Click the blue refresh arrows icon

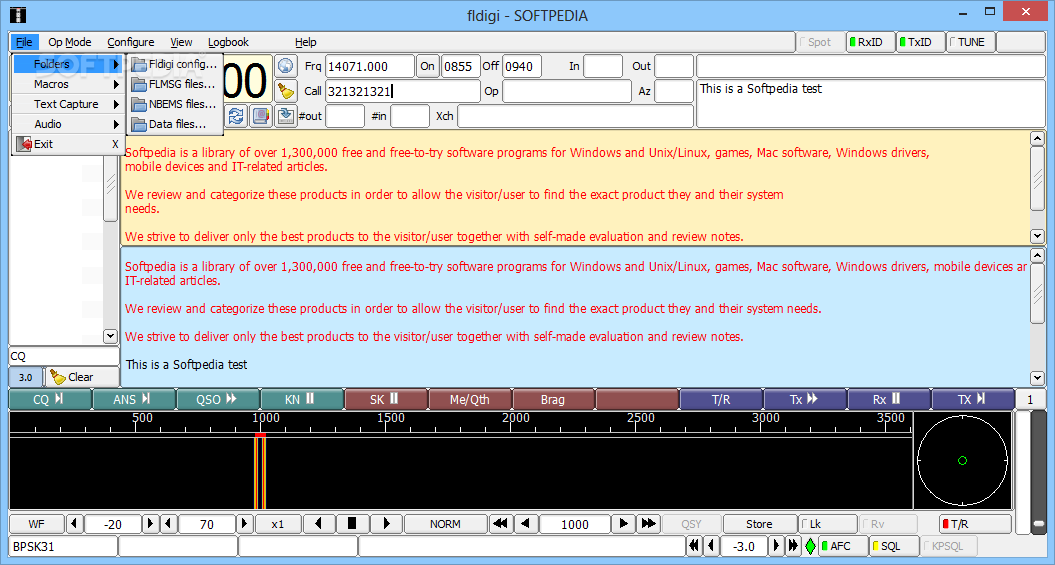click(236, 116)
